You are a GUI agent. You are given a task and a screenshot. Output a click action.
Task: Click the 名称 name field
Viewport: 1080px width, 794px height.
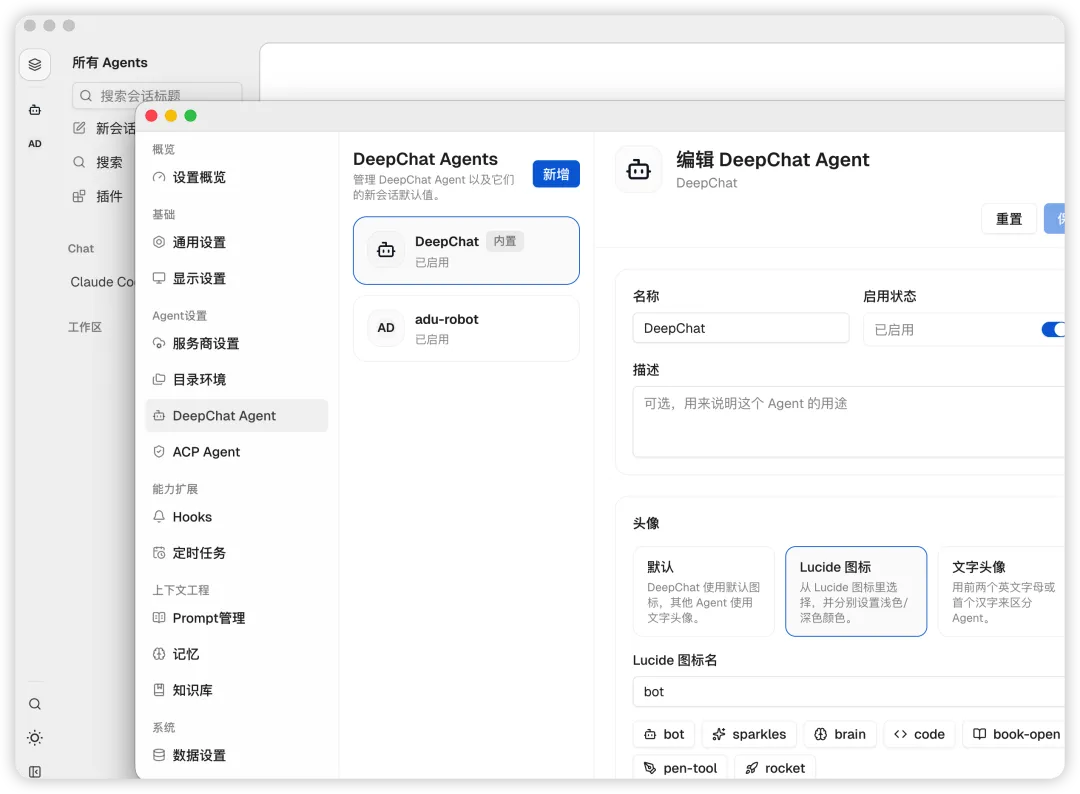[740, 328]
